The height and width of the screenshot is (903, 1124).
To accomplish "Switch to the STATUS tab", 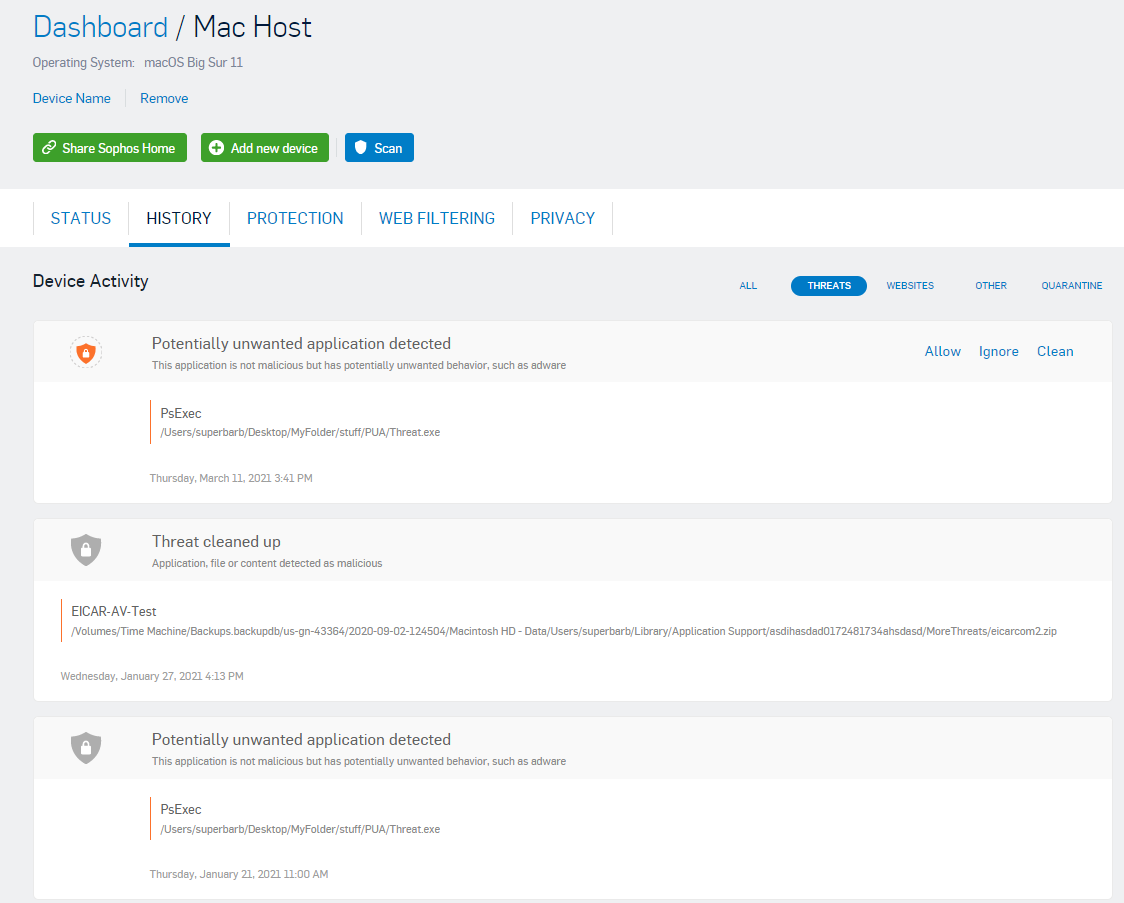I will (x=81, y=218).
